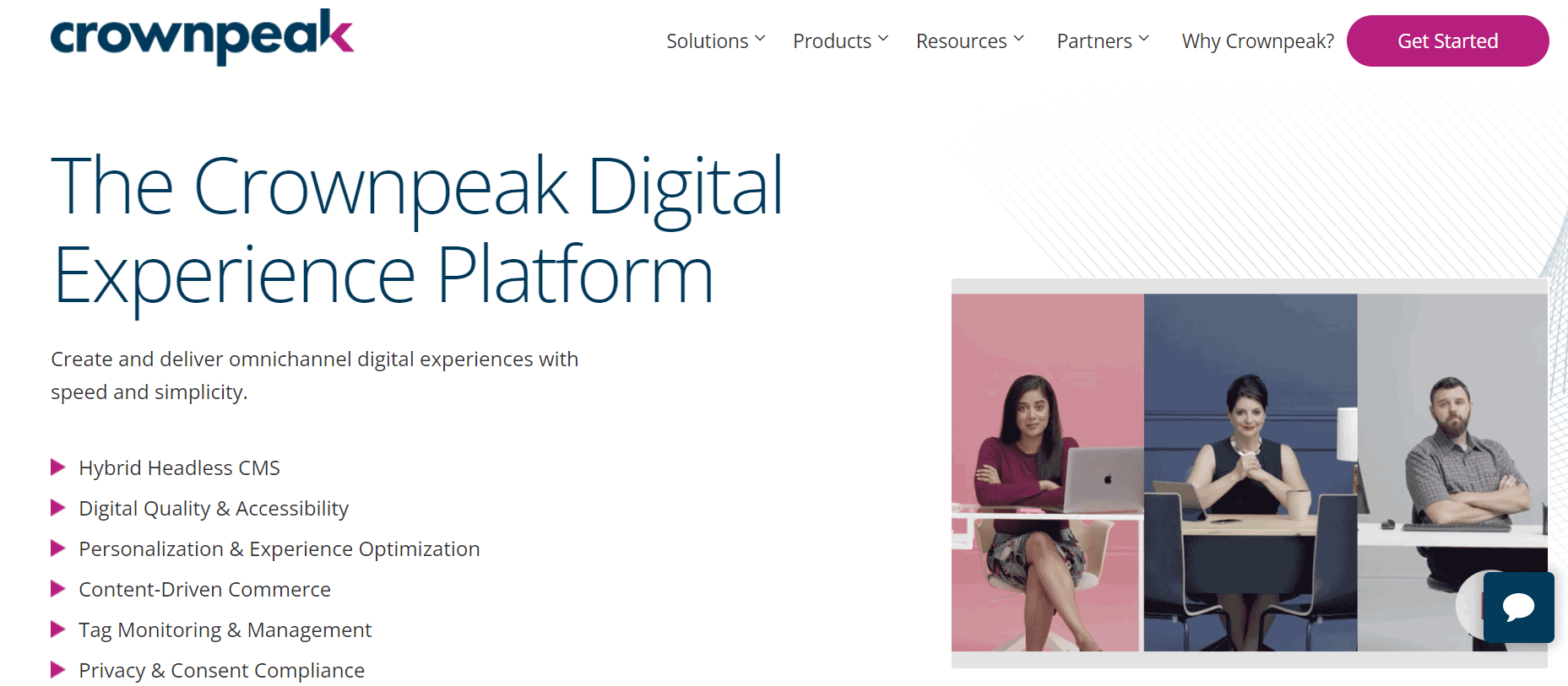This screenshot has height=686, width=1568.
Task: Expand the Resources chevron arrow
Action: pos(1018,39)
